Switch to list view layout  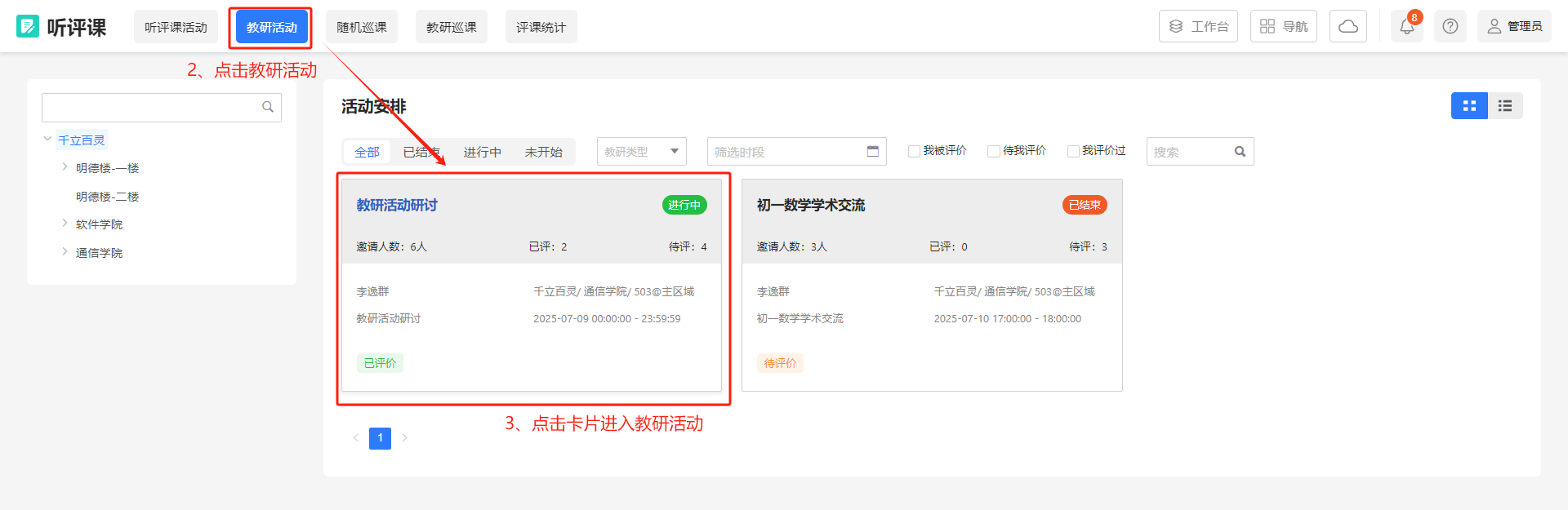click(x=1504, y=106)
